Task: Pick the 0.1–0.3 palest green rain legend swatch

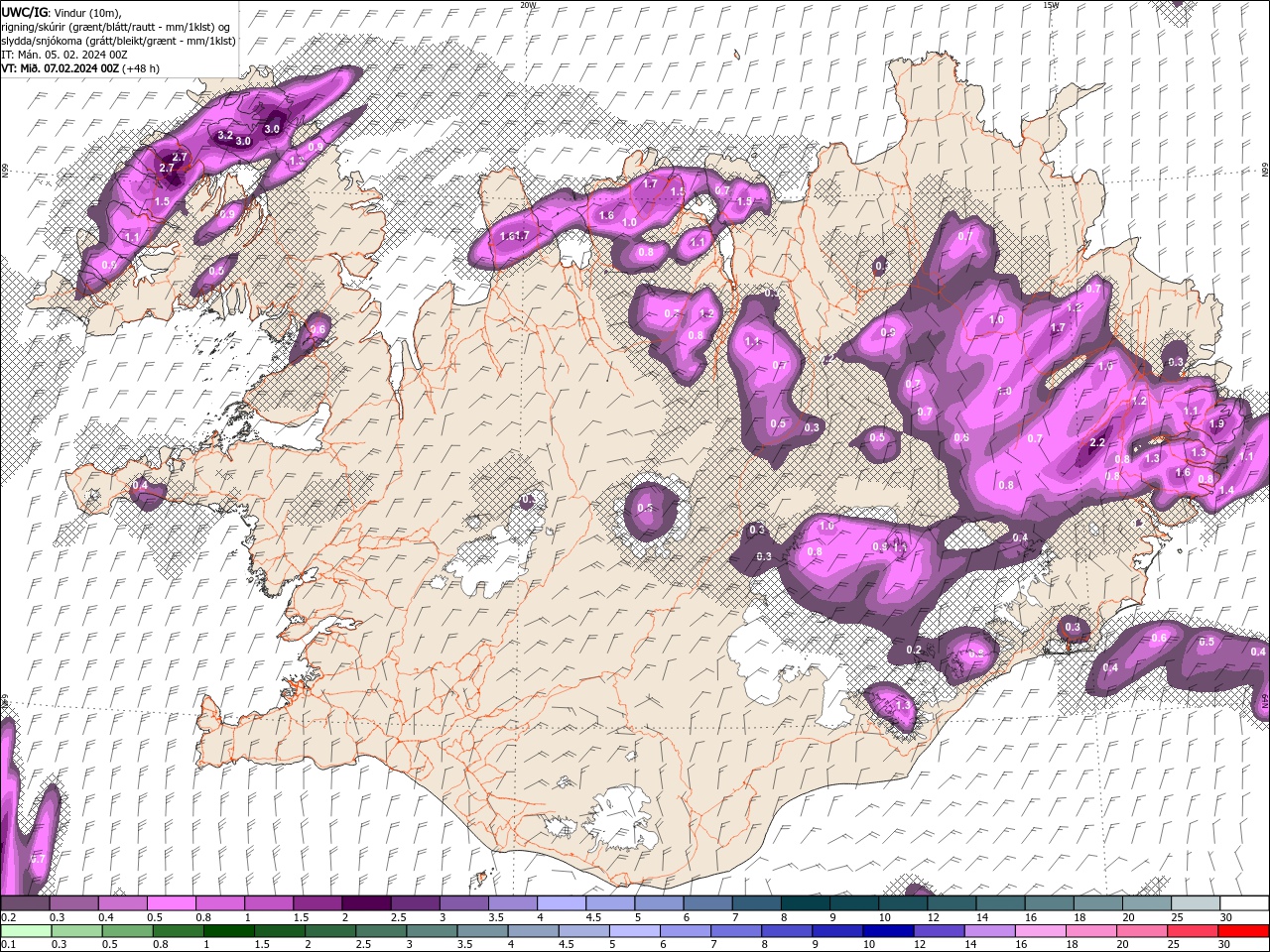Action: click(26, 931)
